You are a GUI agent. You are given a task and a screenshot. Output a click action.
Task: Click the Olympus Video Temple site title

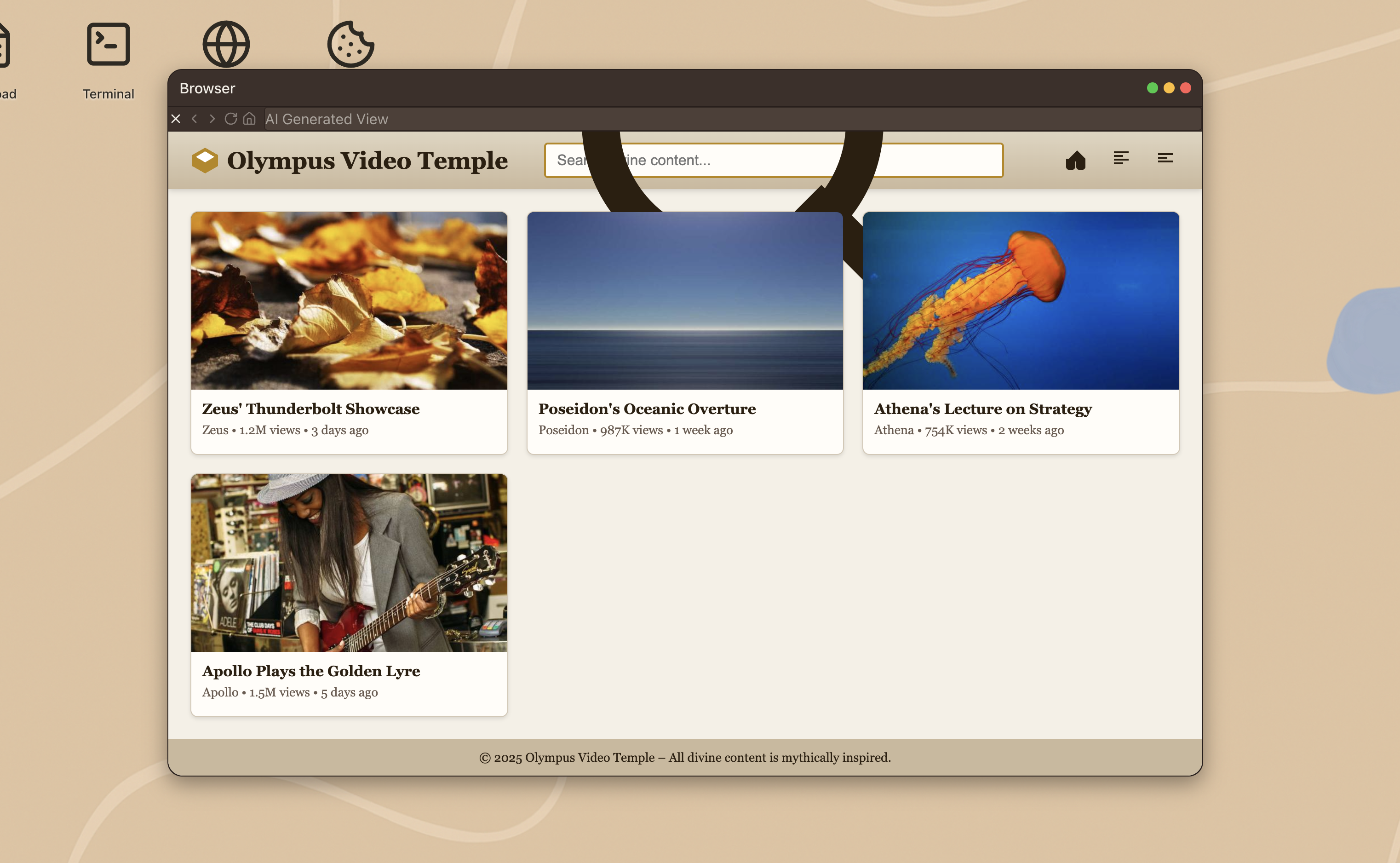click(x=367, y=161)
